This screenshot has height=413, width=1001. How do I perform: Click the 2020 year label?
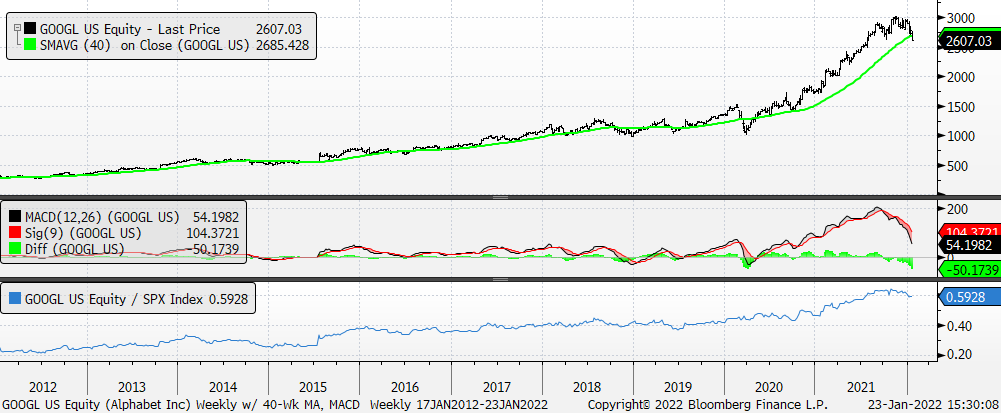point(769,387)
